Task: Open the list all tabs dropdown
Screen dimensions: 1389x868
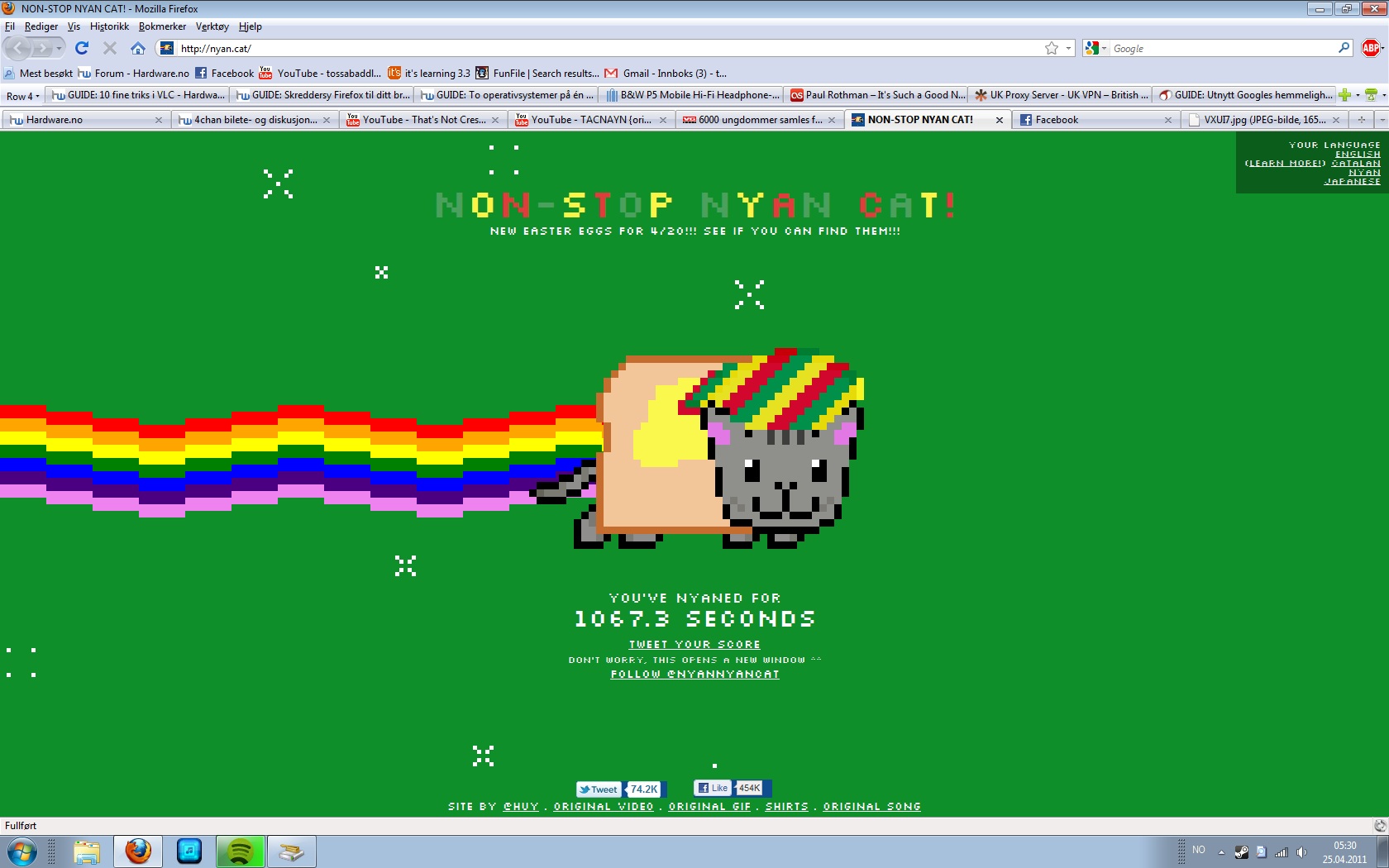Action: click(x=1382, y=120)
